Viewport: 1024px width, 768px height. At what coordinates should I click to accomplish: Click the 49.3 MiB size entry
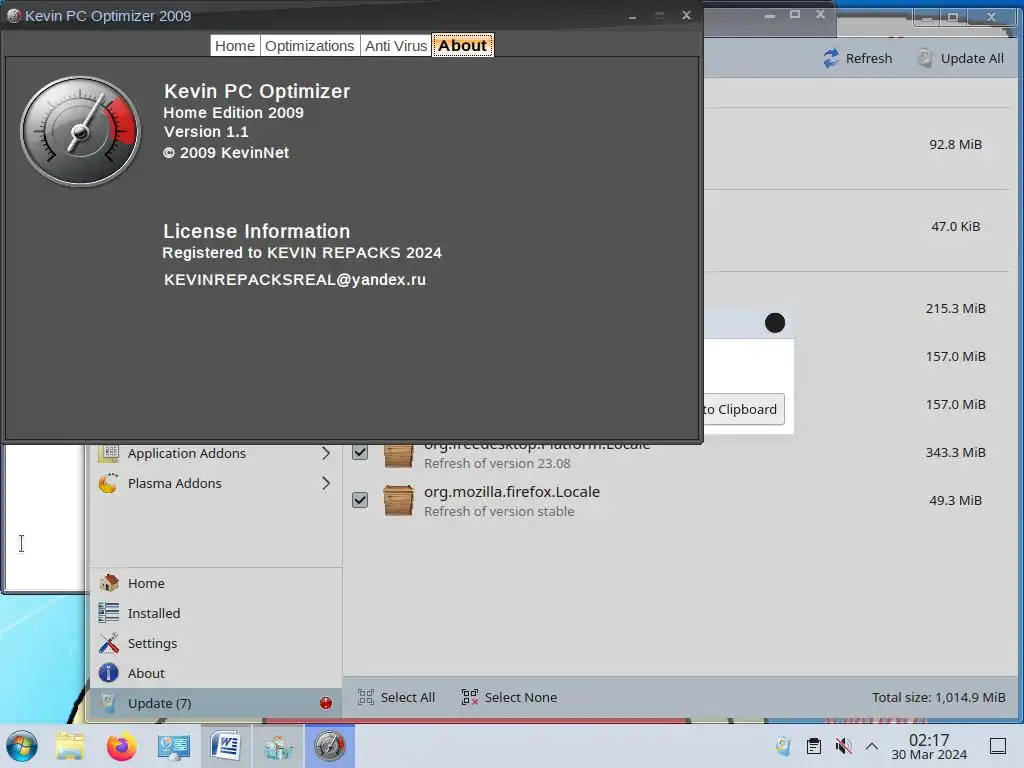(x=955, y=501)
